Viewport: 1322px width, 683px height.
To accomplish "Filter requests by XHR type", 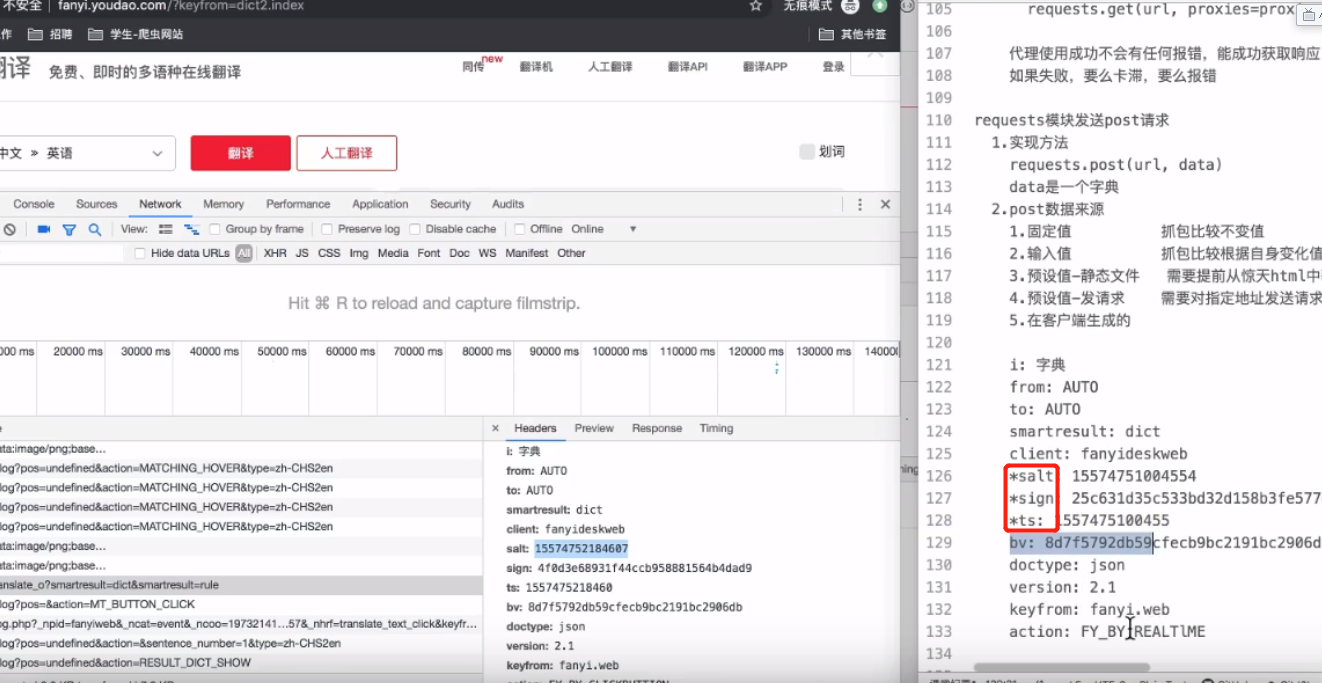I will point(275,253).
